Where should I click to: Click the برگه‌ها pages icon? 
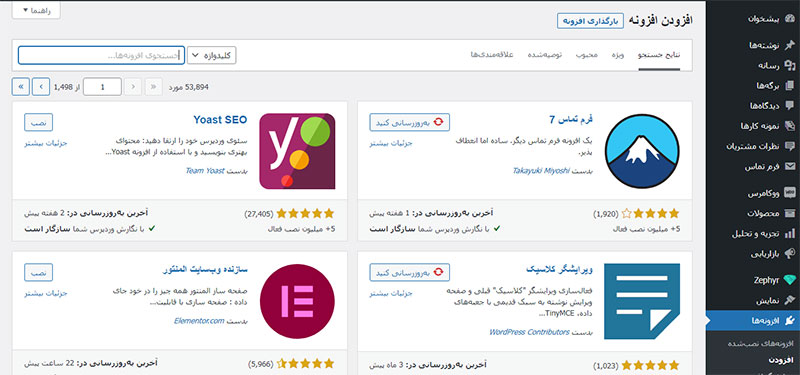click(790, 86)
